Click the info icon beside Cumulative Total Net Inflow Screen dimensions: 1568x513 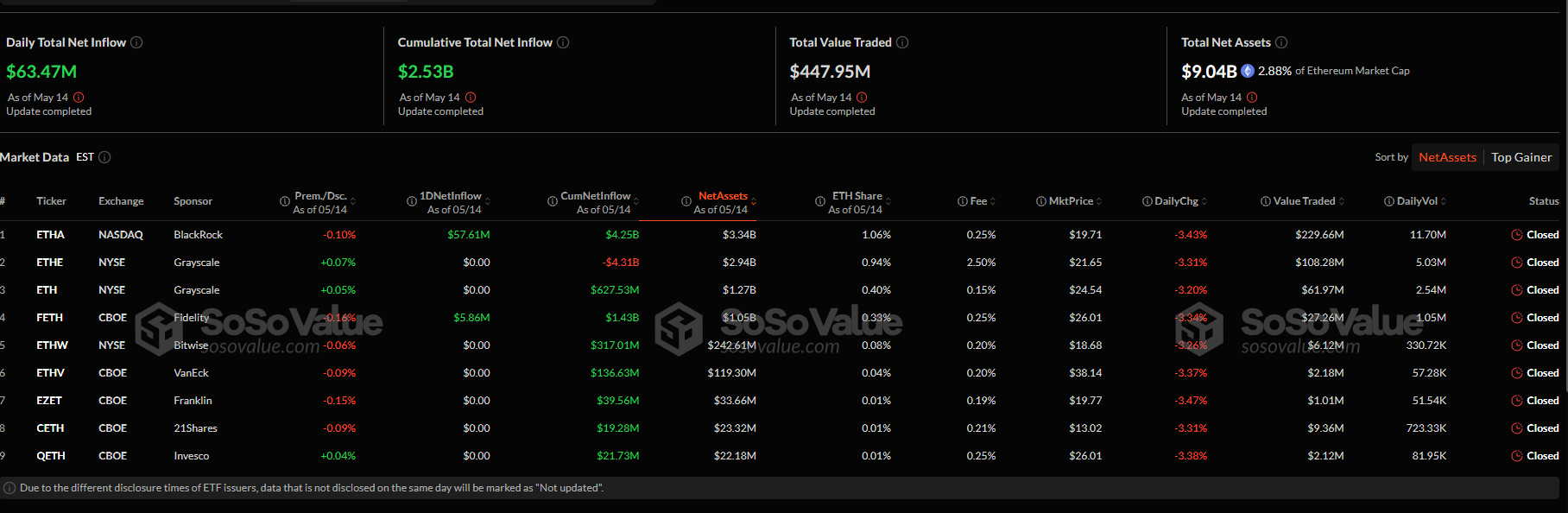(563, 42)
